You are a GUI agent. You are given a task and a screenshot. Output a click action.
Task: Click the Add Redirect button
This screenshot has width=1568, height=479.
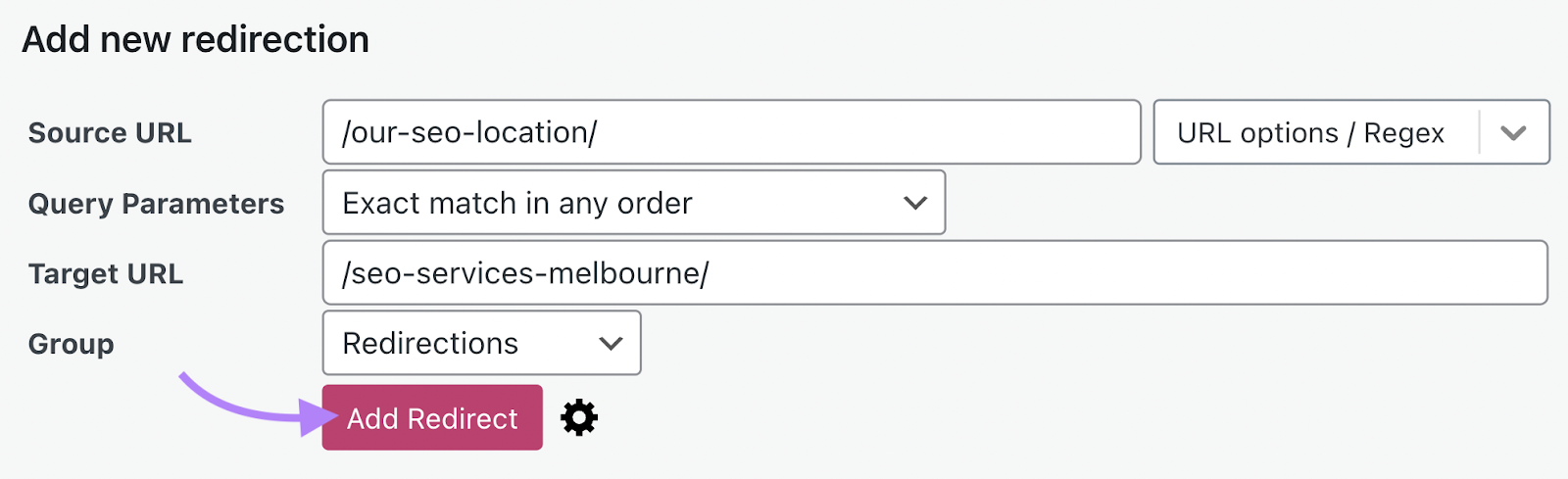point(432,418)
